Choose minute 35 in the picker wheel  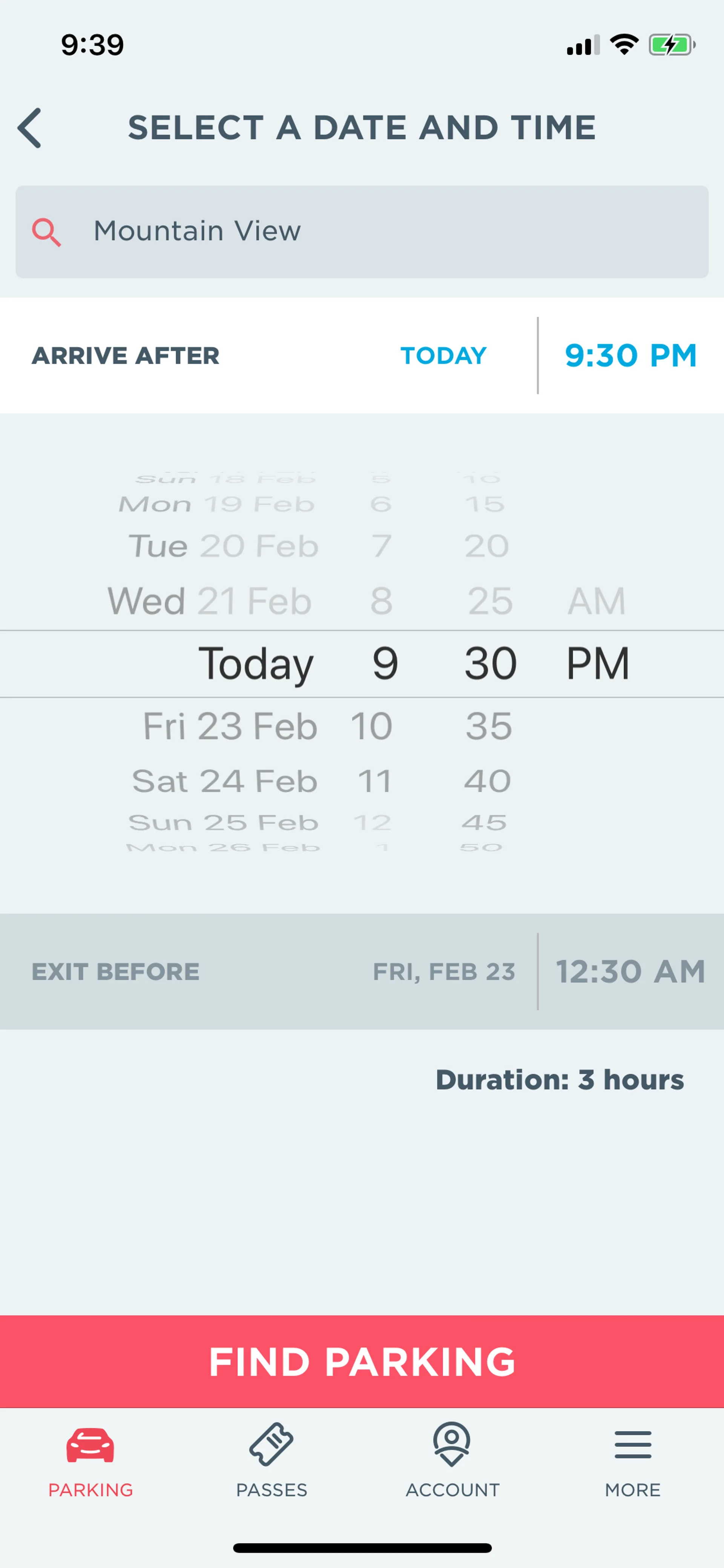pos(489,726)
